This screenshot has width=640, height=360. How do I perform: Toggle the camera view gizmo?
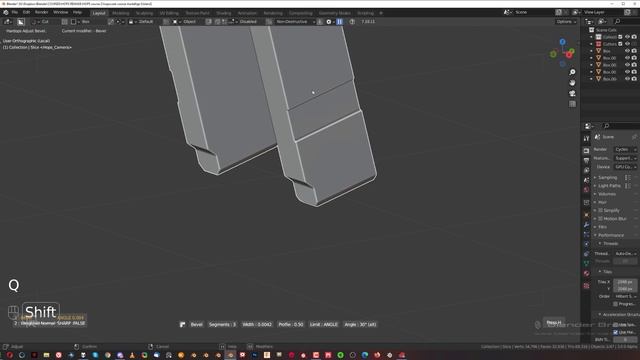(x=572, y=93)
